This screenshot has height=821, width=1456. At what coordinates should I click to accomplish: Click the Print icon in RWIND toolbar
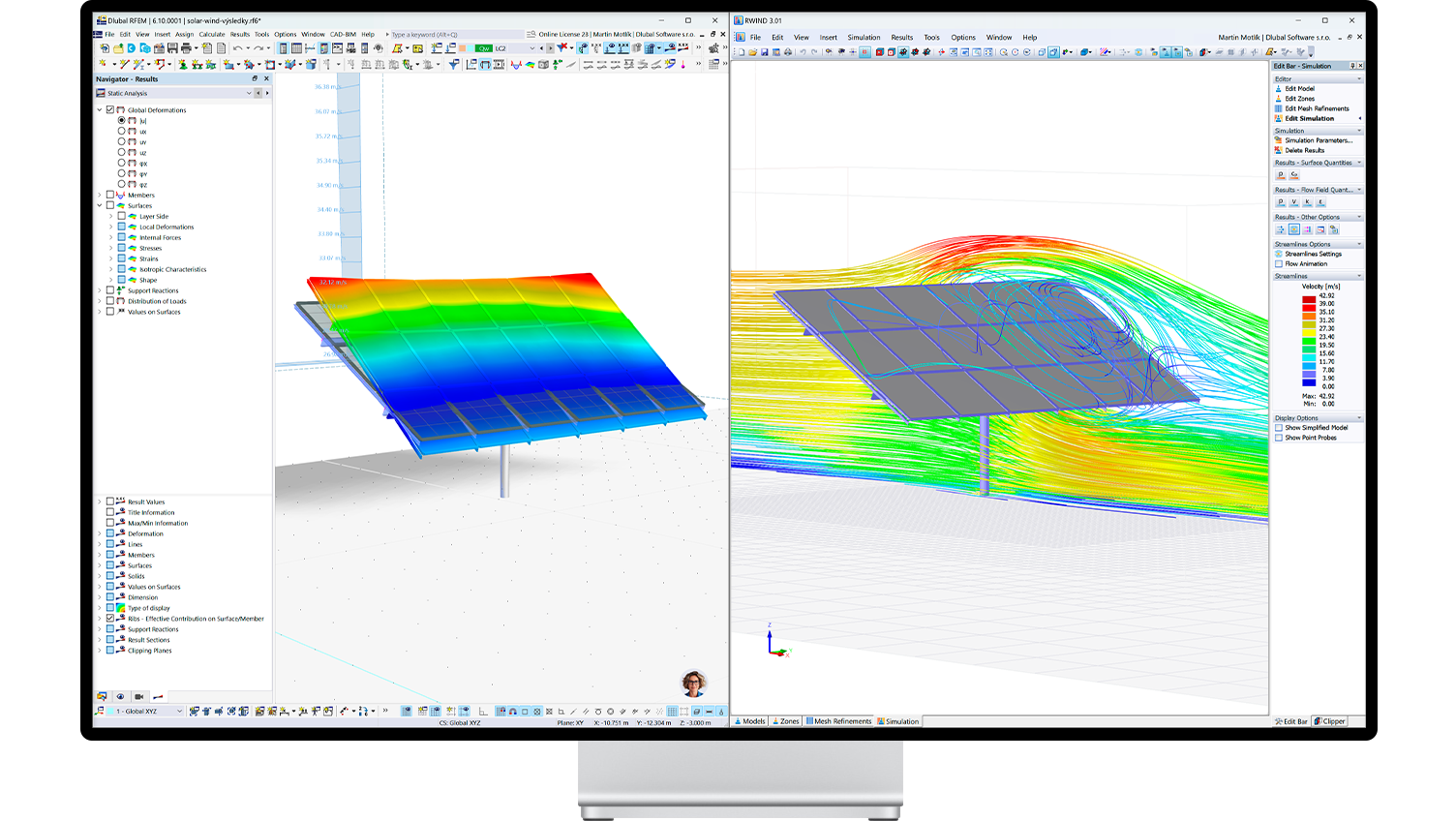coord(787,52)
